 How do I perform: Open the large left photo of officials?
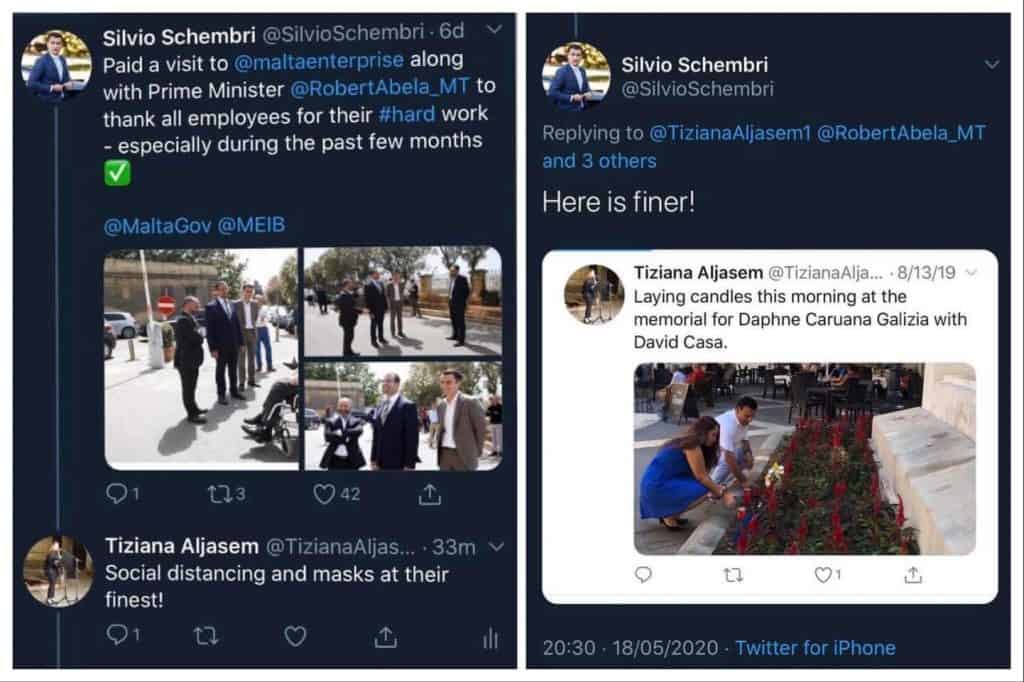(200, 359)
